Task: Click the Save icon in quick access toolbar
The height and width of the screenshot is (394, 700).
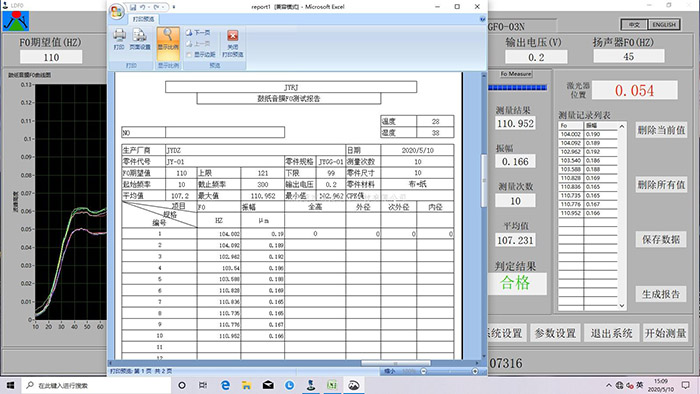Action: coord(133,7)
